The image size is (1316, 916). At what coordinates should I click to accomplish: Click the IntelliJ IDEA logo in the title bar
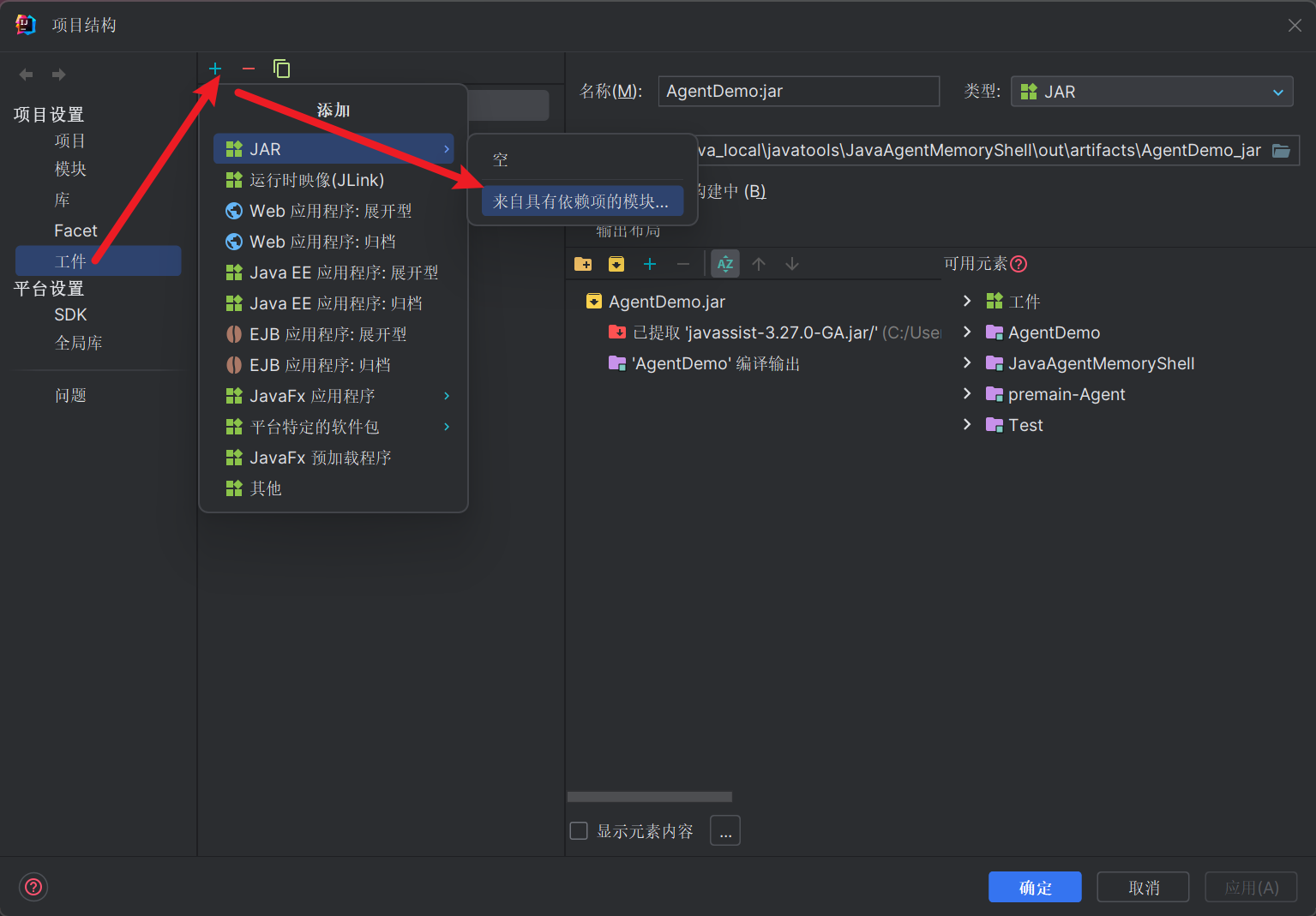point(26,25)
